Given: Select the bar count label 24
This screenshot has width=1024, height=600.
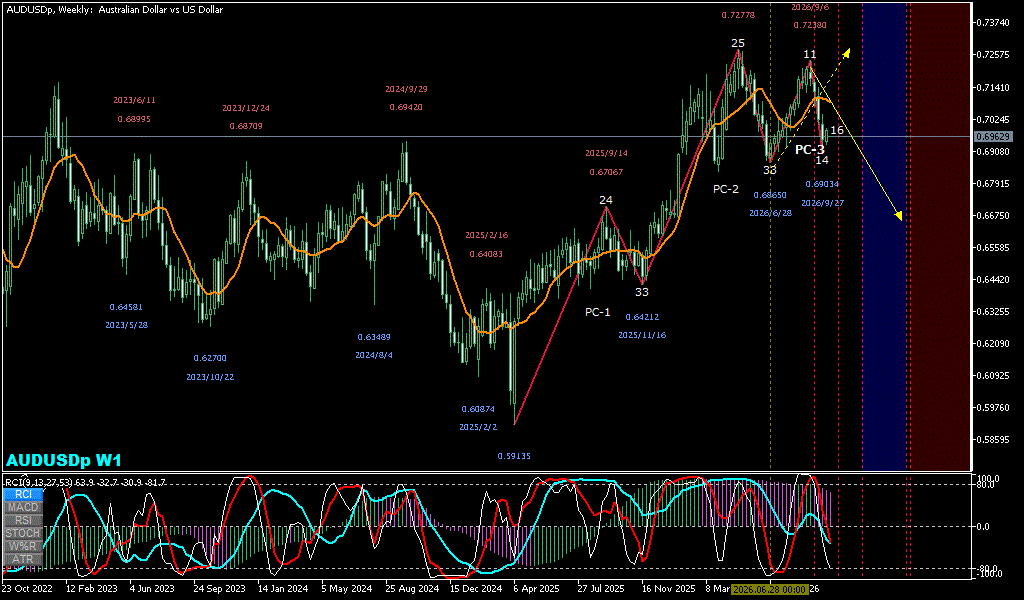Looking at the screenshot, I should (606, 200).
